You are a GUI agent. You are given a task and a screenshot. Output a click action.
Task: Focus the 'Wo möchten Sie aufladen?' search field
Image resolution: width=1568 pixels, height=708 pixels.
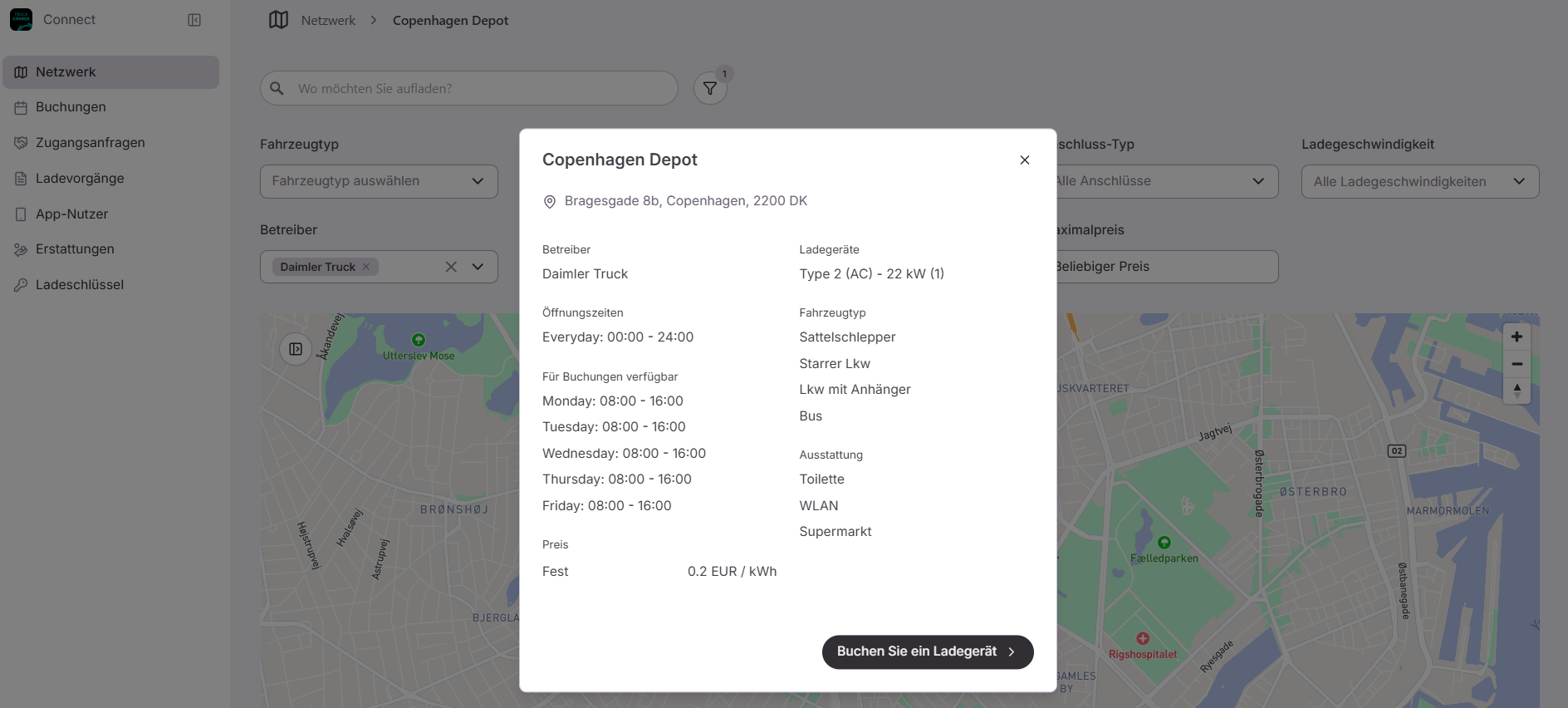[469, 88]
